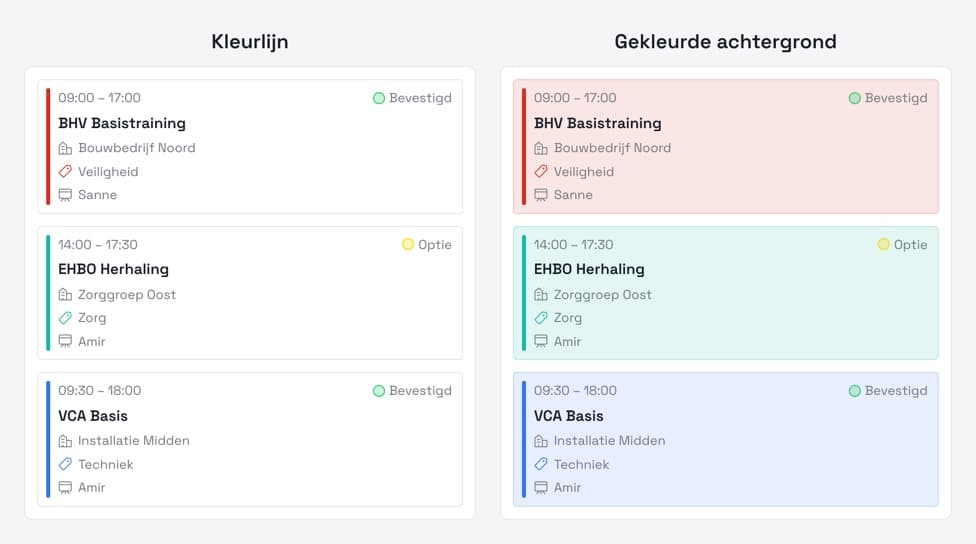Click Bevestigd label on pink BHV Basistraining card
This screenshot has height=544, width=976.
pyautogui.click(x=896, y=98)
